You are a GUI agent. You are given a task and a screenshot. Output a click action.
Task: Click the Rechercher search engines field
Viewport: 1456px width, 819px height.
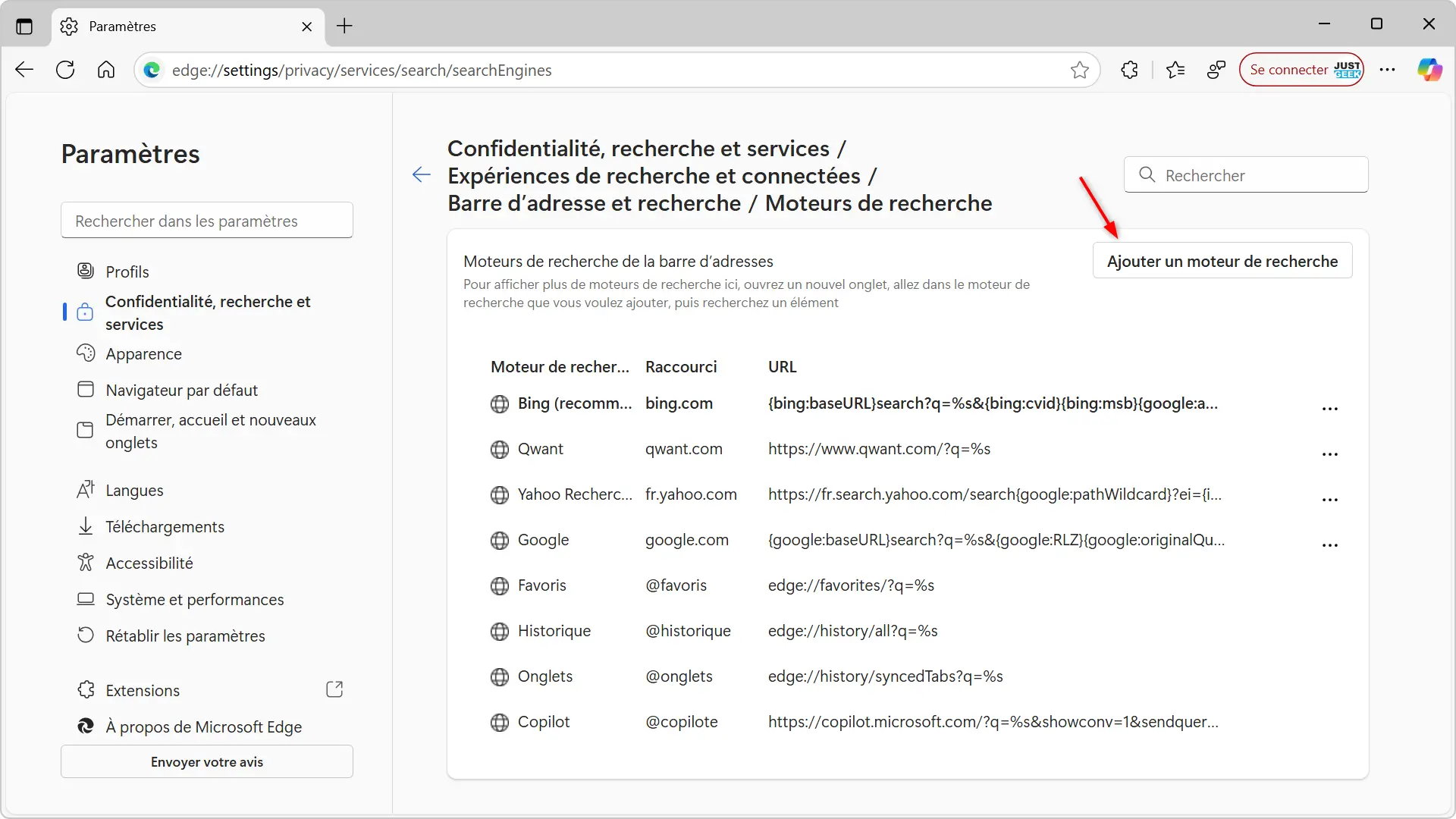[1246, 175]
